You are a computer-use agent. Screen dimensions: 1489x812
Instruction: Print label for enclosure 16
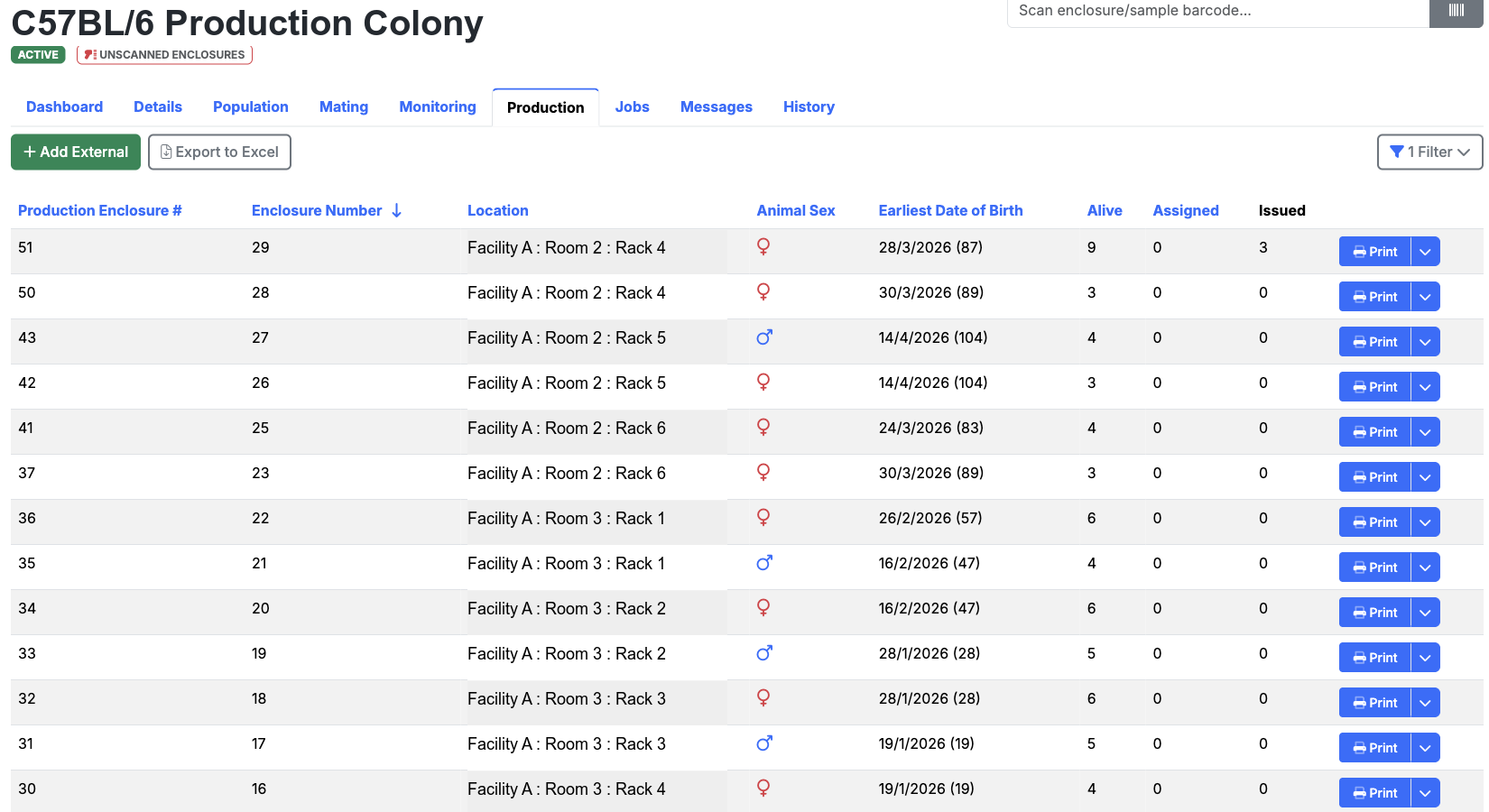[1374, 793]
